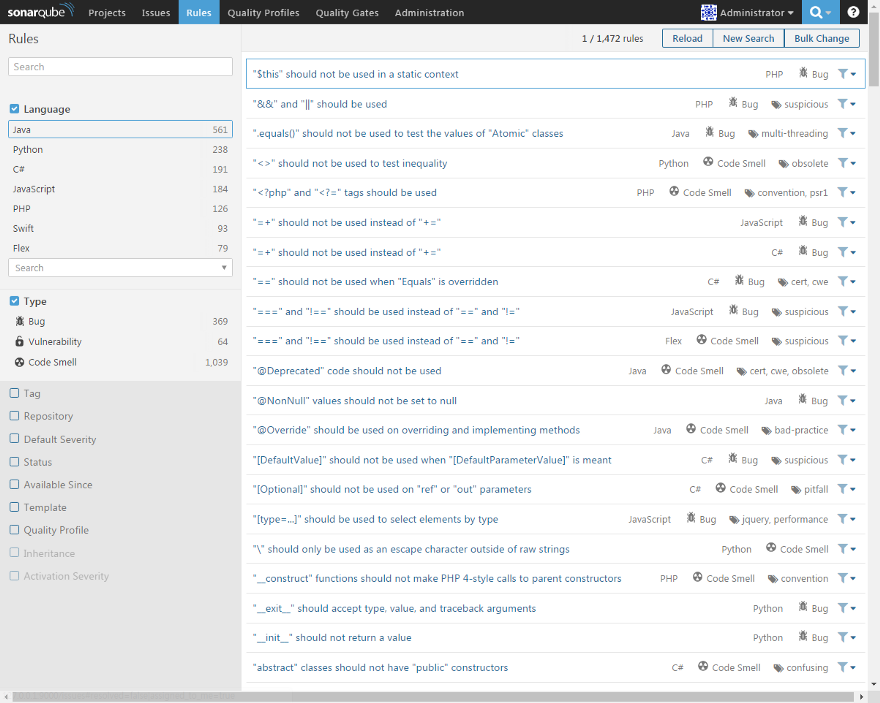This screenshot has width=880, height=703.
Task: Filter by Swift language
Action: tap(120, 228)
